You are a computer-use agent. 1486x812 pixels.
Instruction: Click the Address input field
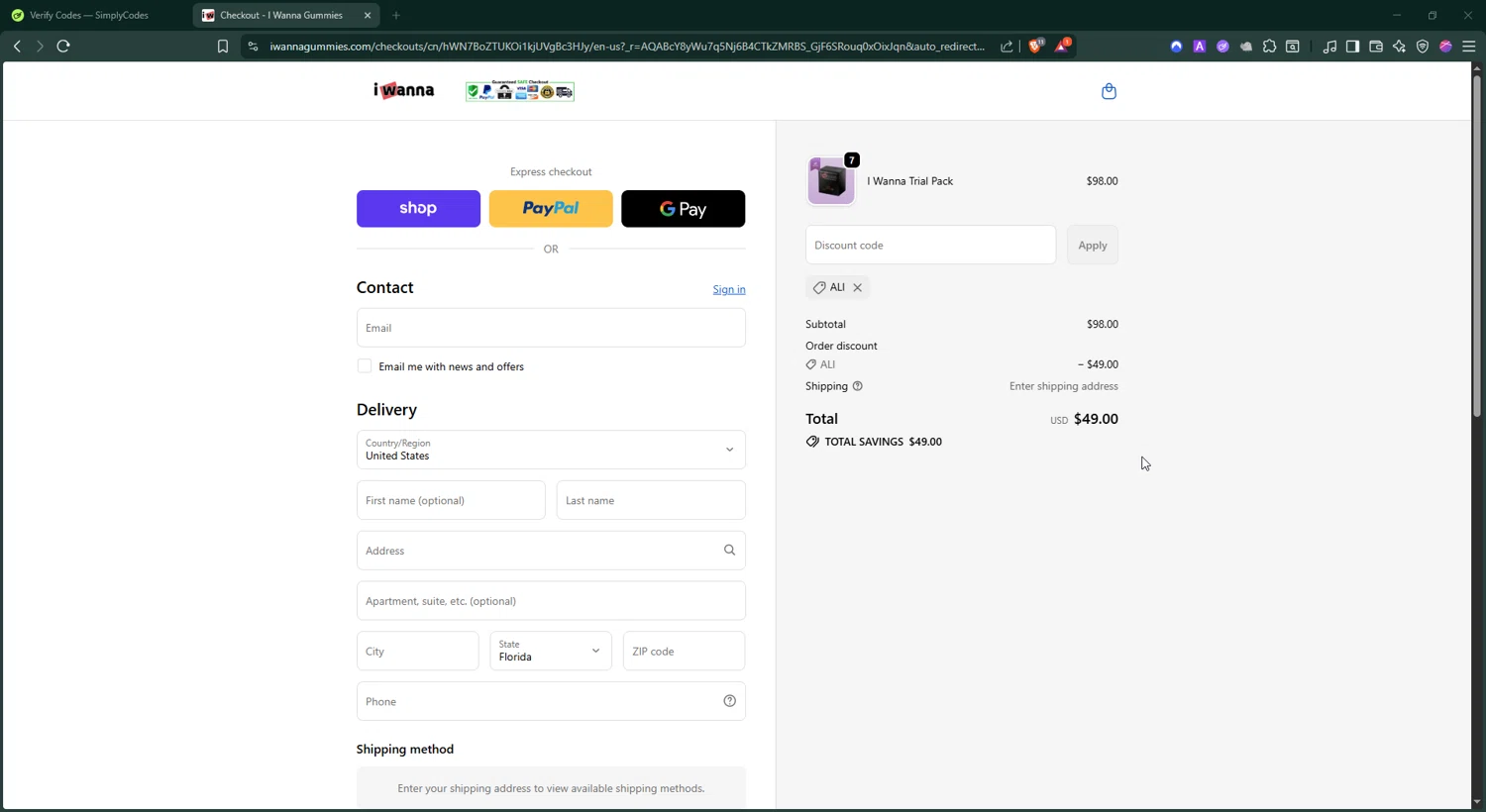[551, 551]
